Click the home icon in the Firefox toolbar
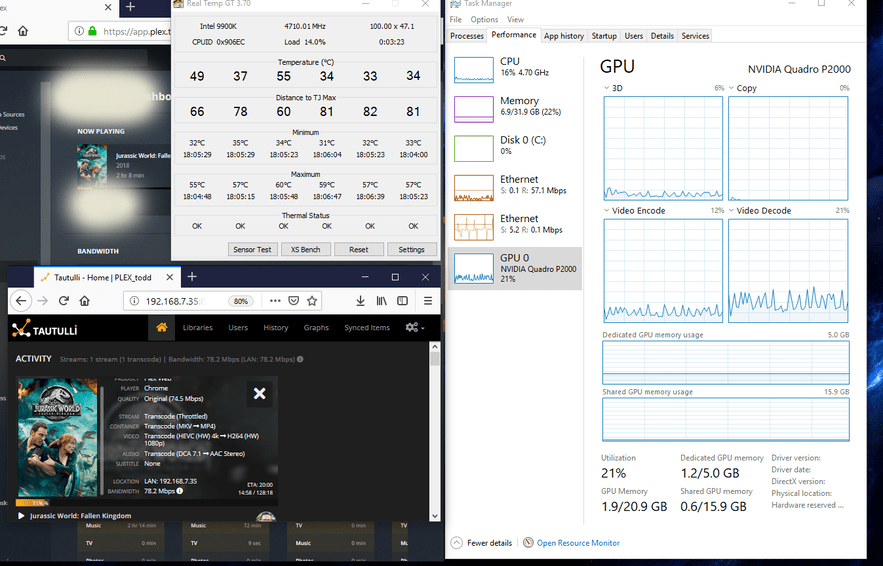Screen dimensions: 883x566 point(84,301)
